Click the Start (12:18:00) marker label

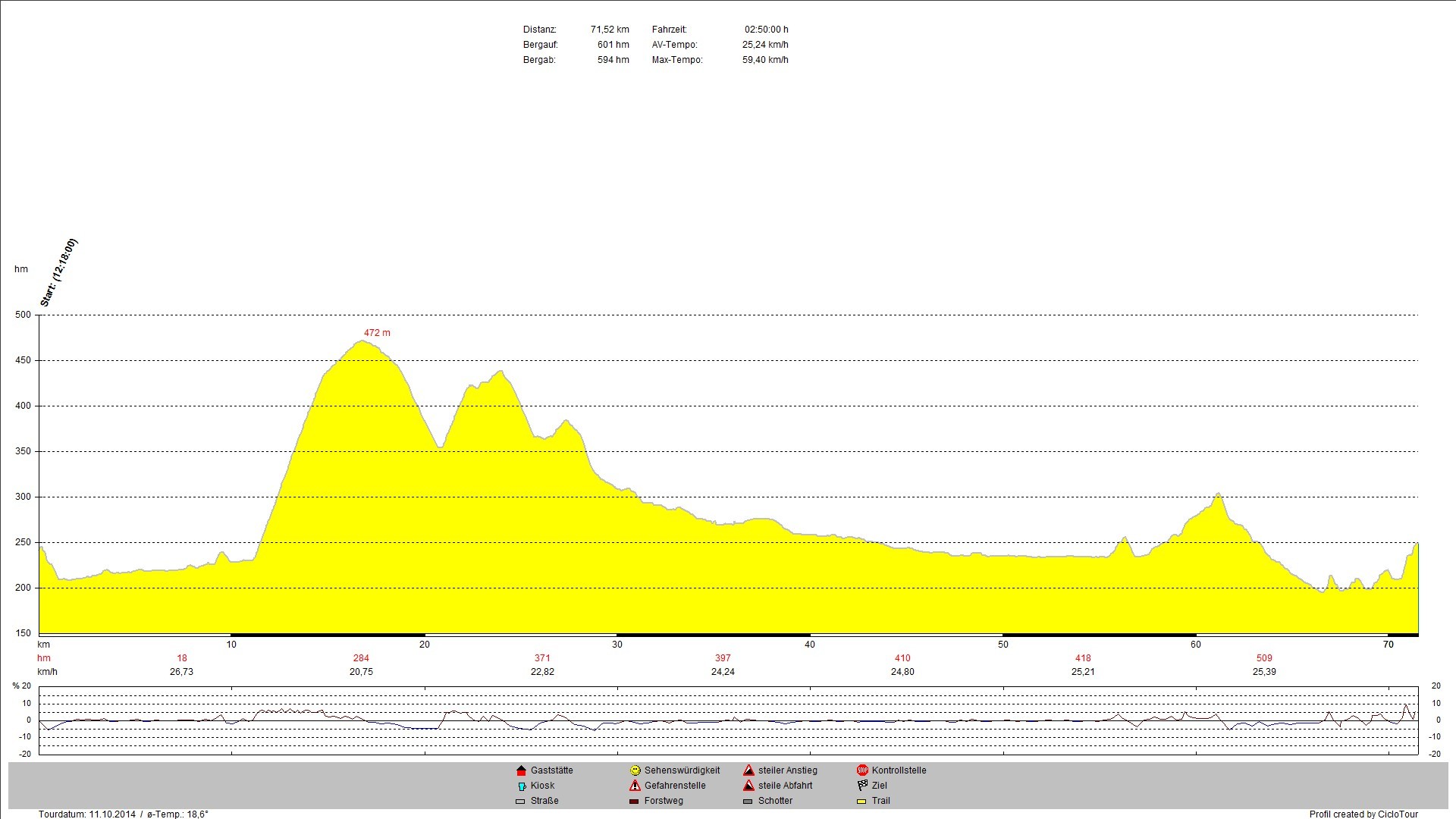coord(58,273)
